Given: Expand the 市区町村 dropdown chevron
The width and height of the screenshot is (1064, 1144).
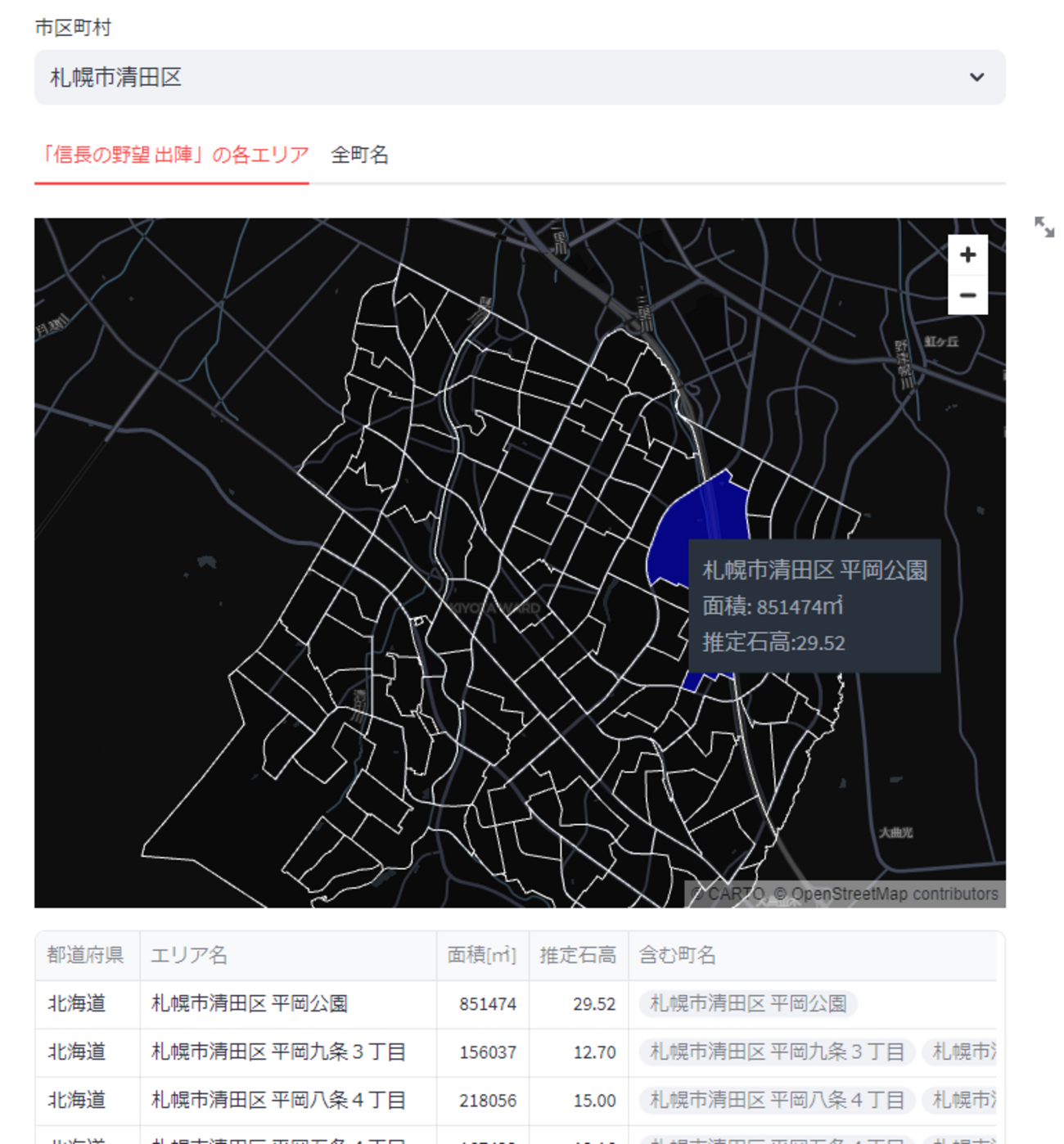Looking at the screenshot, I should (x=976, y=77).
